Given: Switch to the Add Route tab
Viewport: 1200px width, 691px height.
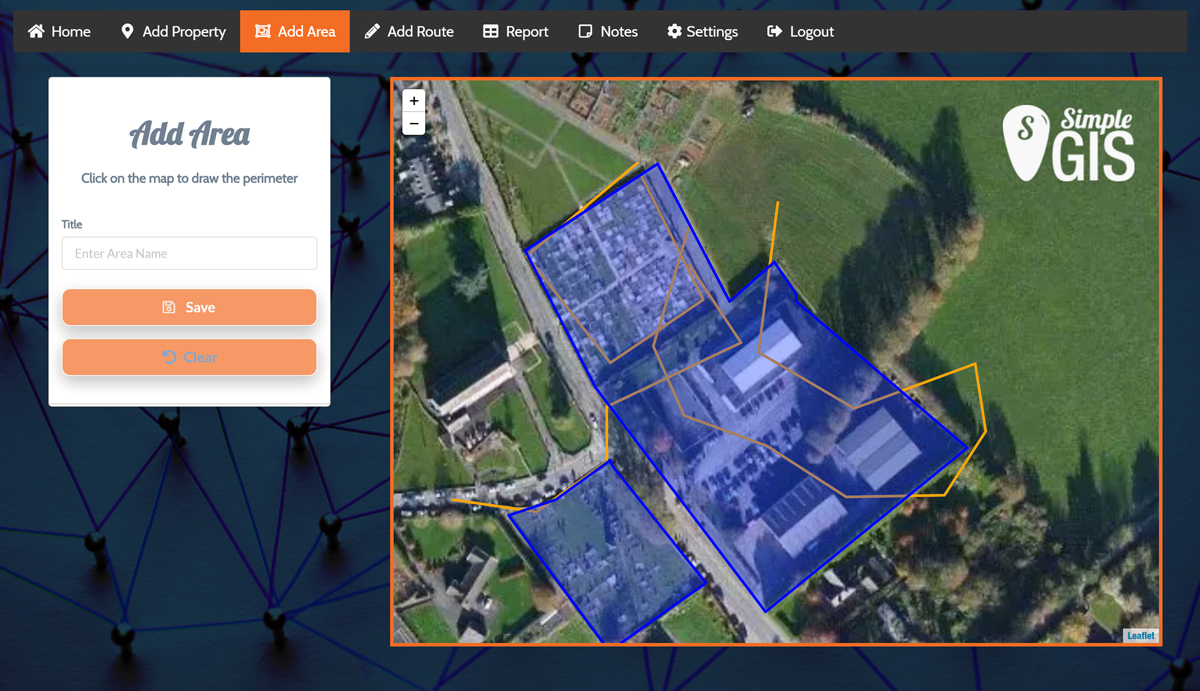Looking at the screenshot, I should tap(409, 31).
